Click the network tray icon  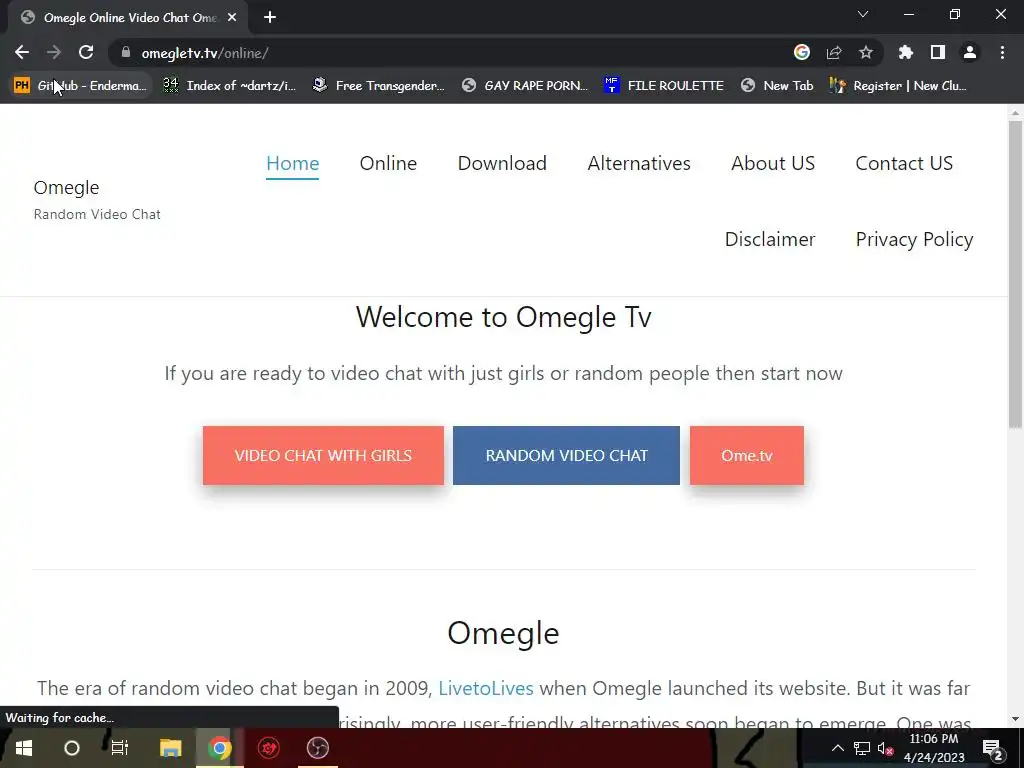click(x=862, y=748)
